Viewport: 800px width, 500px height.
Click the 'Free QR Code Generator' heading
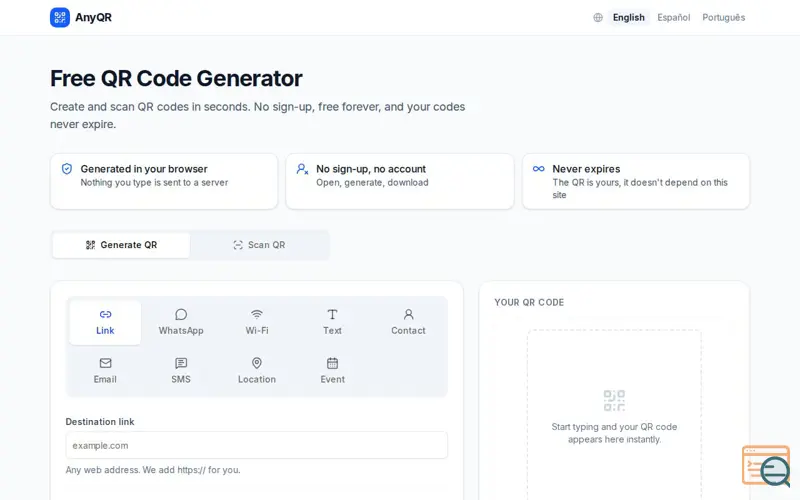[176, 79]
